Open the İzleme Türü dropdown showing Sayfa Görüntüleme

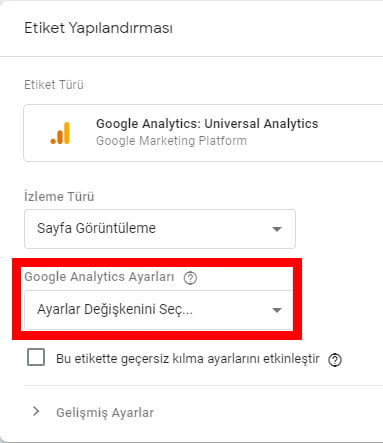point(160,229)
